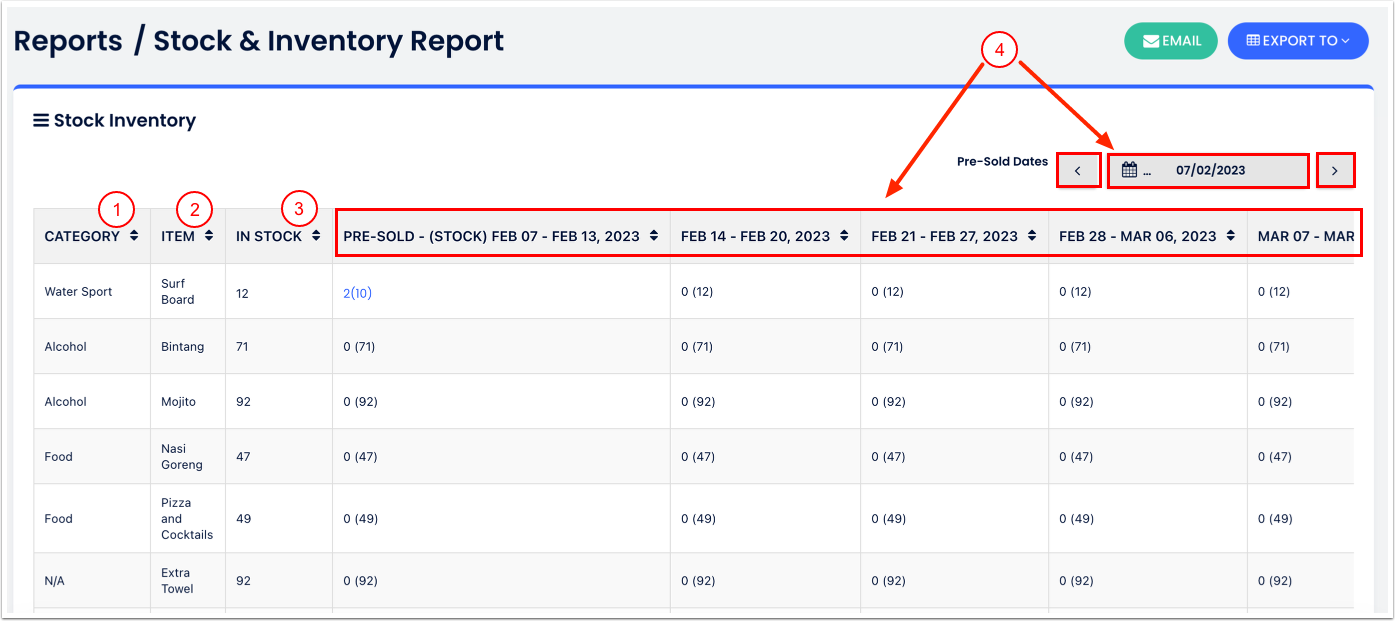Click the Stock Inventory hamburger menu icon
This screenshot has width=1395, height=621.
click(x=41, y=121)
